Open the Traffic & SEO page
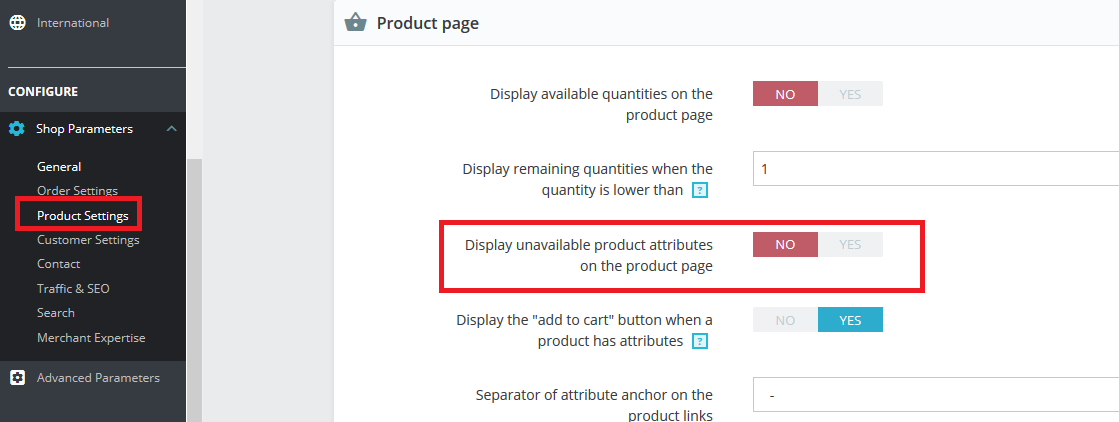 coord(73,289)
